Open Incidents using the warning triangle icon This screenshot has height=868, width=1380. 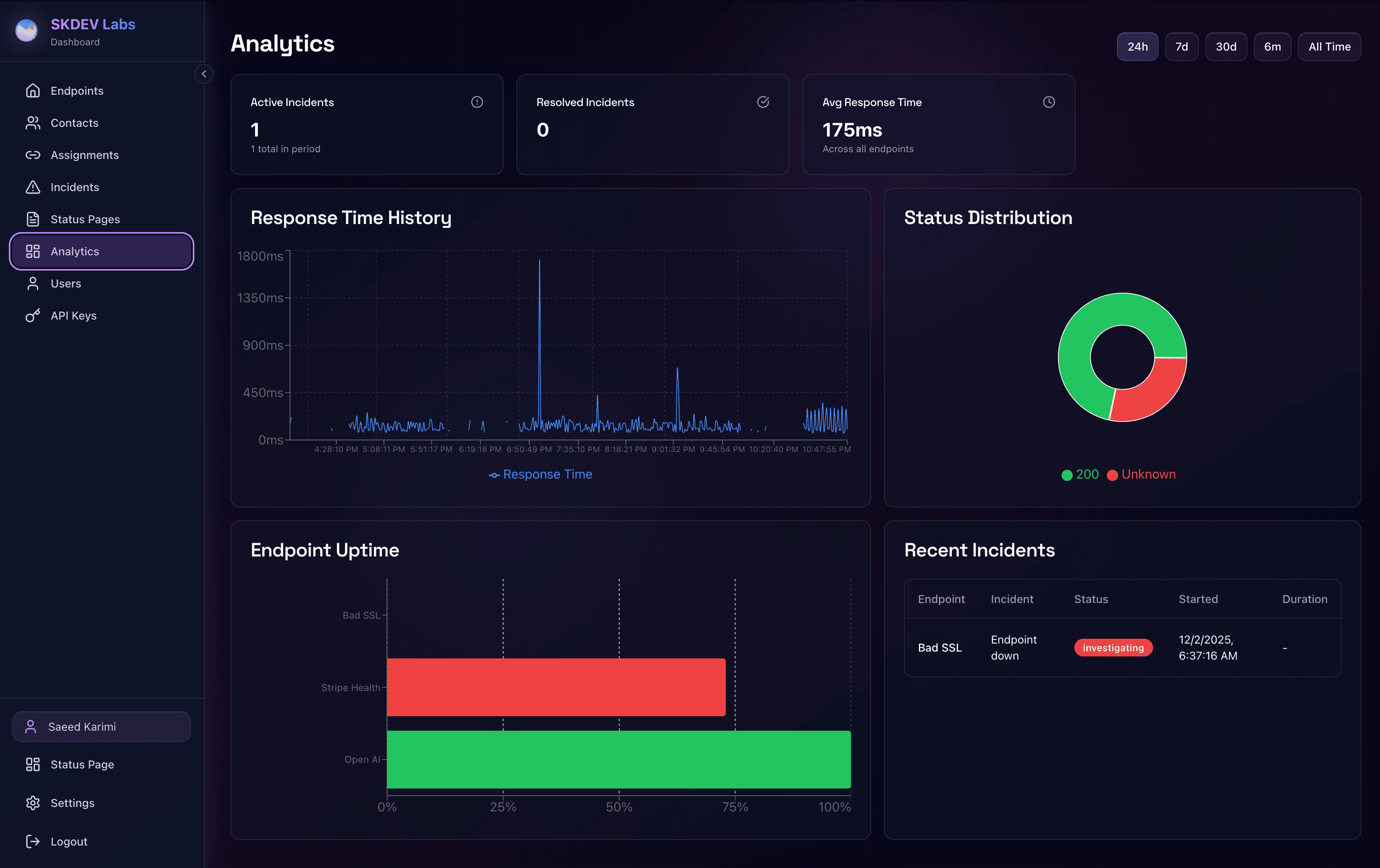tap(33, 187)
